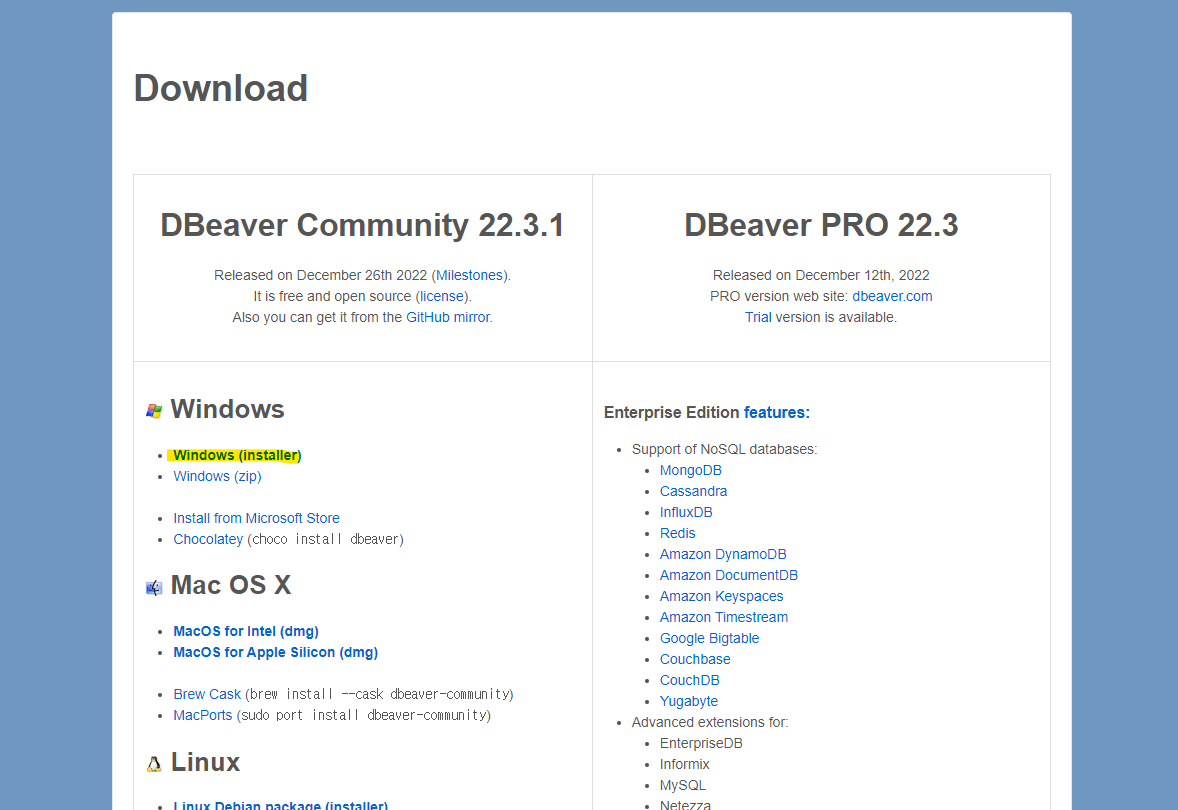Open the Amazon DocumentDB link
Image resolution: width=1178 pixels, height=810 pixels.
(729, 576)
